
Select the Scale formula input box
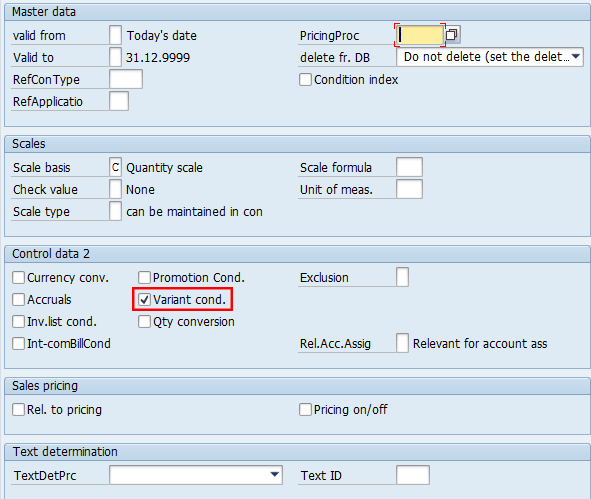(x=409, y=167)
